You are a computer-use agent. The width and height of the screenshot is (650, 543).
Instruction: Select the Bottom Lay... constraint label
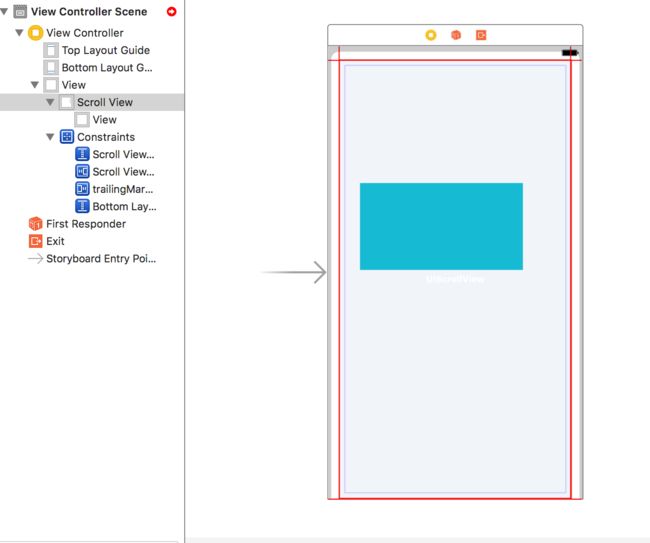(x=125, y=206)
